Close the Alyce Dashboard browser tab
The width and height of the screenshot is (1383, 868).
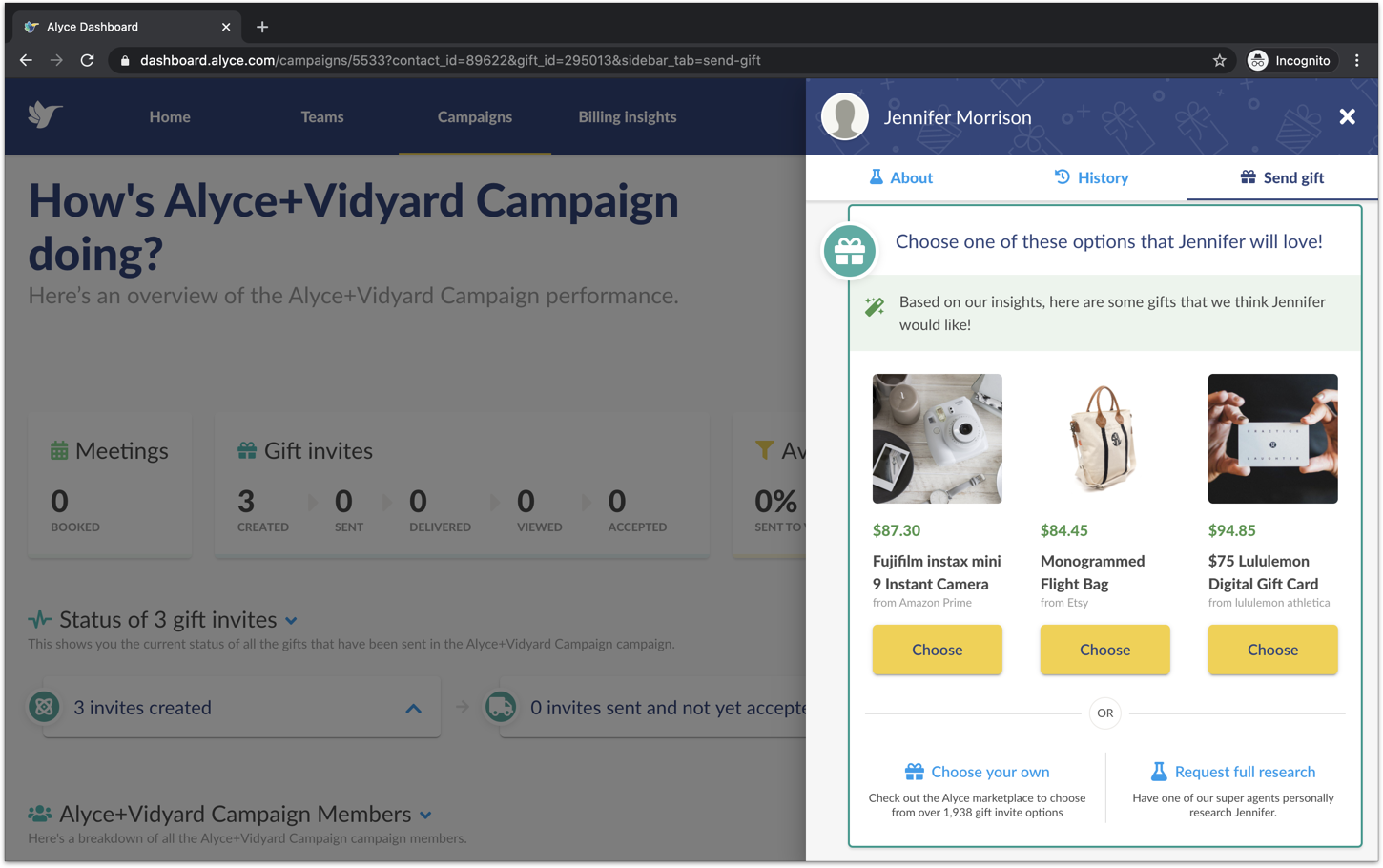tap(226, 27)
